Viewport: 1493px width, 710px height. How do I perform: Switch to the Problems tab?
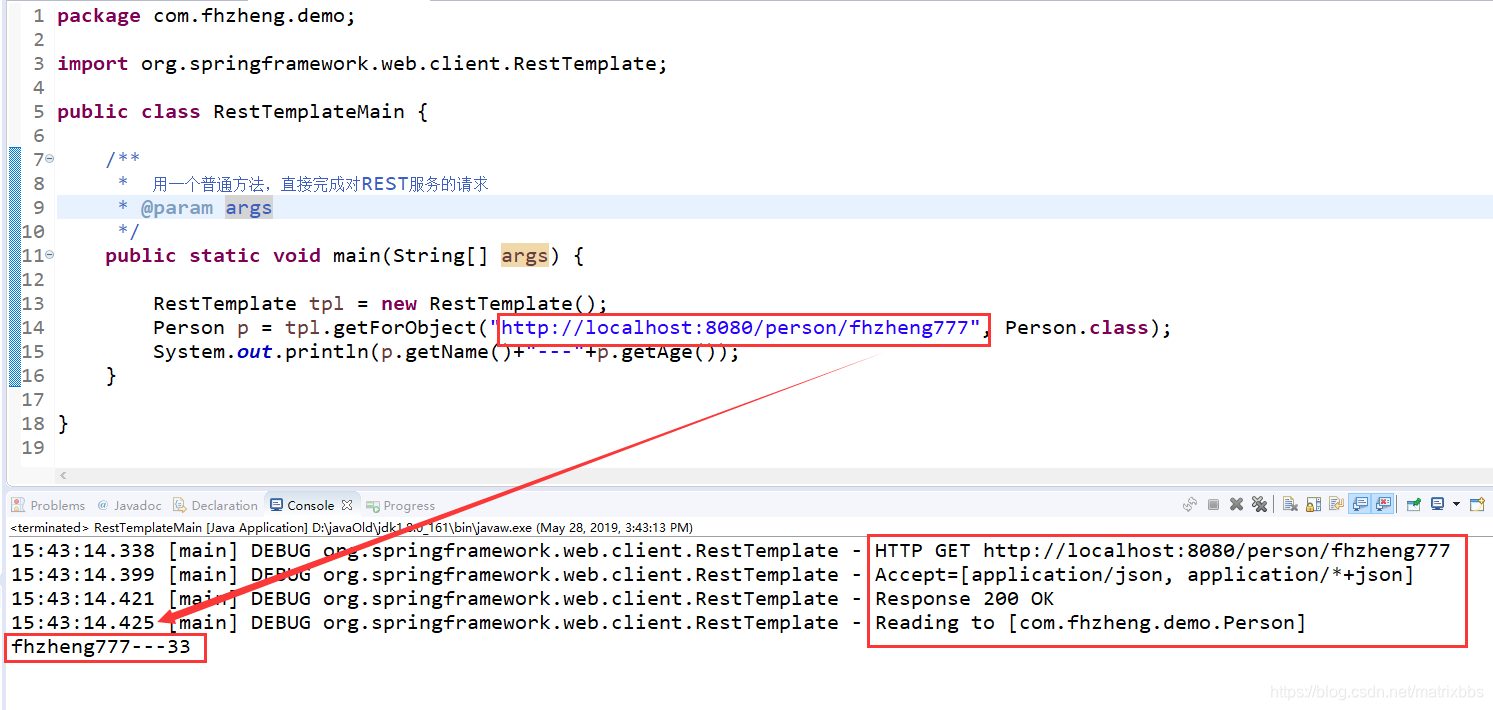[x=48, y=505]
